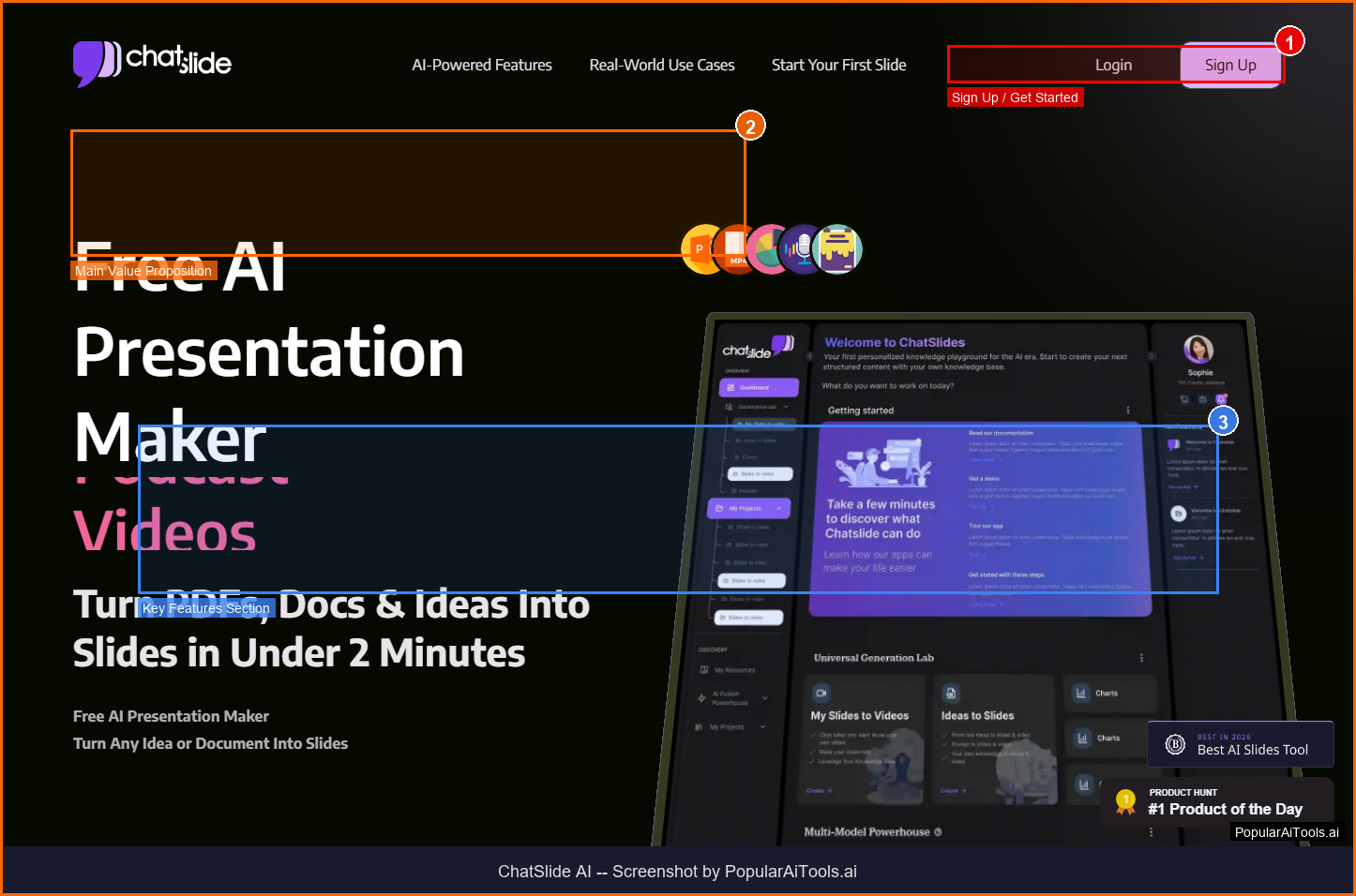The image size is (1356, 896).
Task: Click the Best AI Slides Tool badge
Action: [x=1240, y=745]
